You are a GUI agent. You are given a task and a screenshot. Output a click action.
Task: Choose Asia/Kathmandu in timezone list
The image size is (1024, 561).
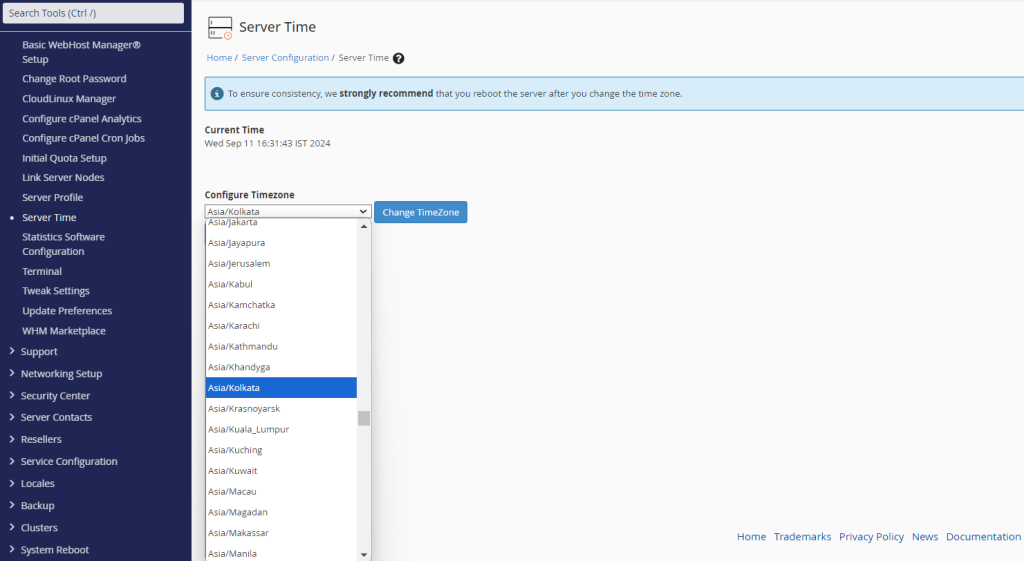point(242,346)
